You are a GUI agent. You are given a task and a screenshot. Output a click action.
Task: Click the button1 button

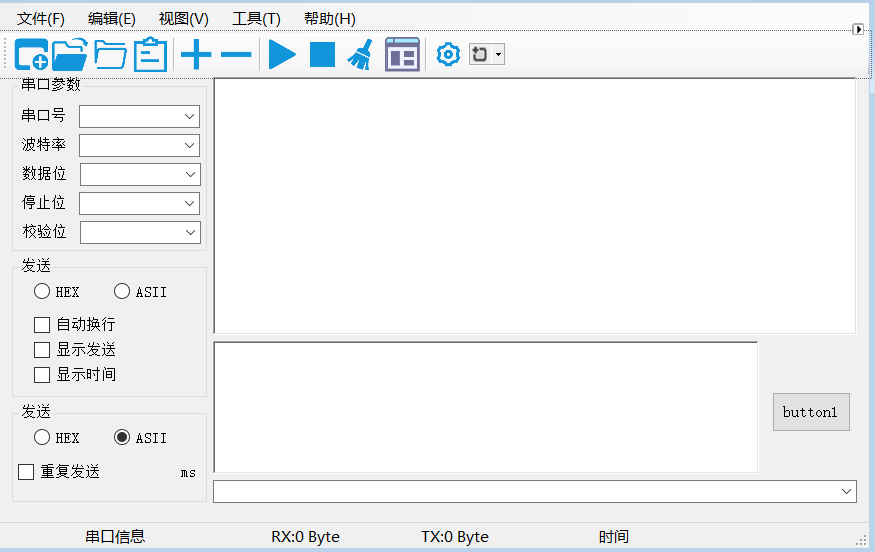[x=811, y=412]
